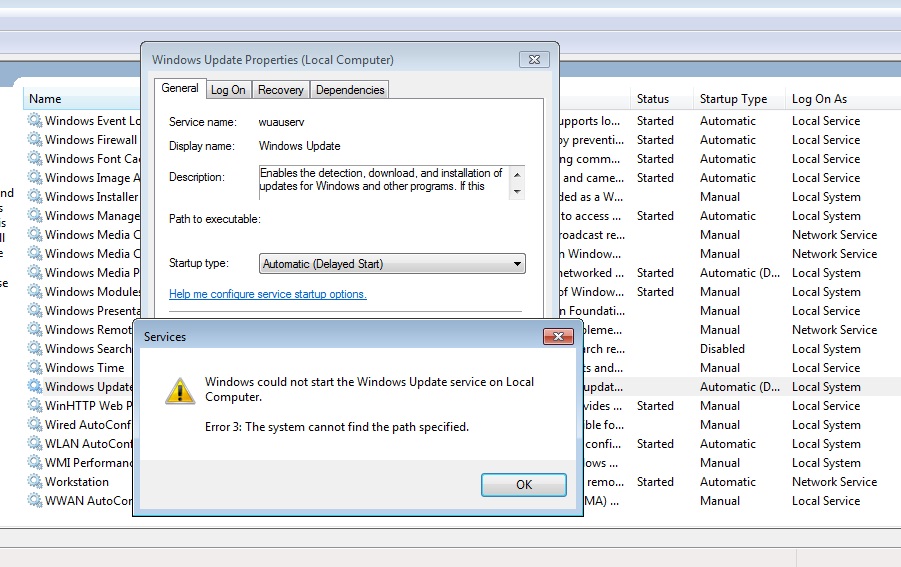Select the Windows Firewall service name
901x567 pixels.
91,140
